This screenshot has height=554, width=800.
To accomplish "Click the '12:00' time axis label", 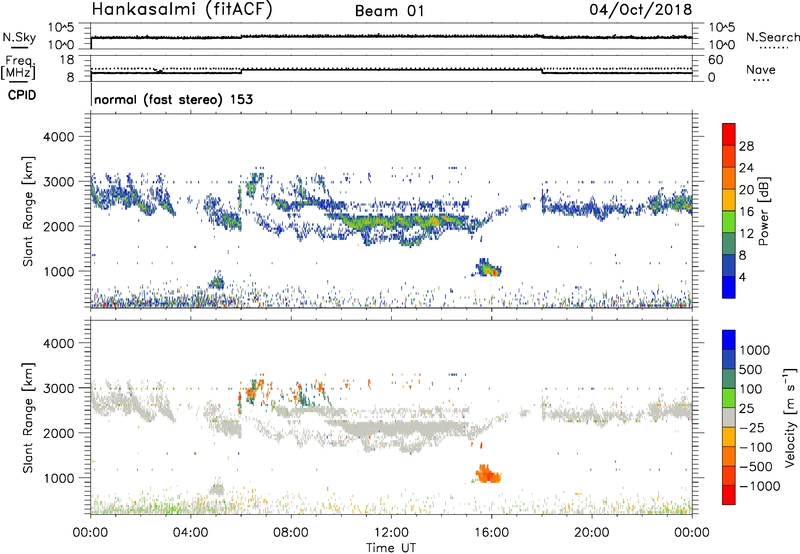I will [391, 533].
